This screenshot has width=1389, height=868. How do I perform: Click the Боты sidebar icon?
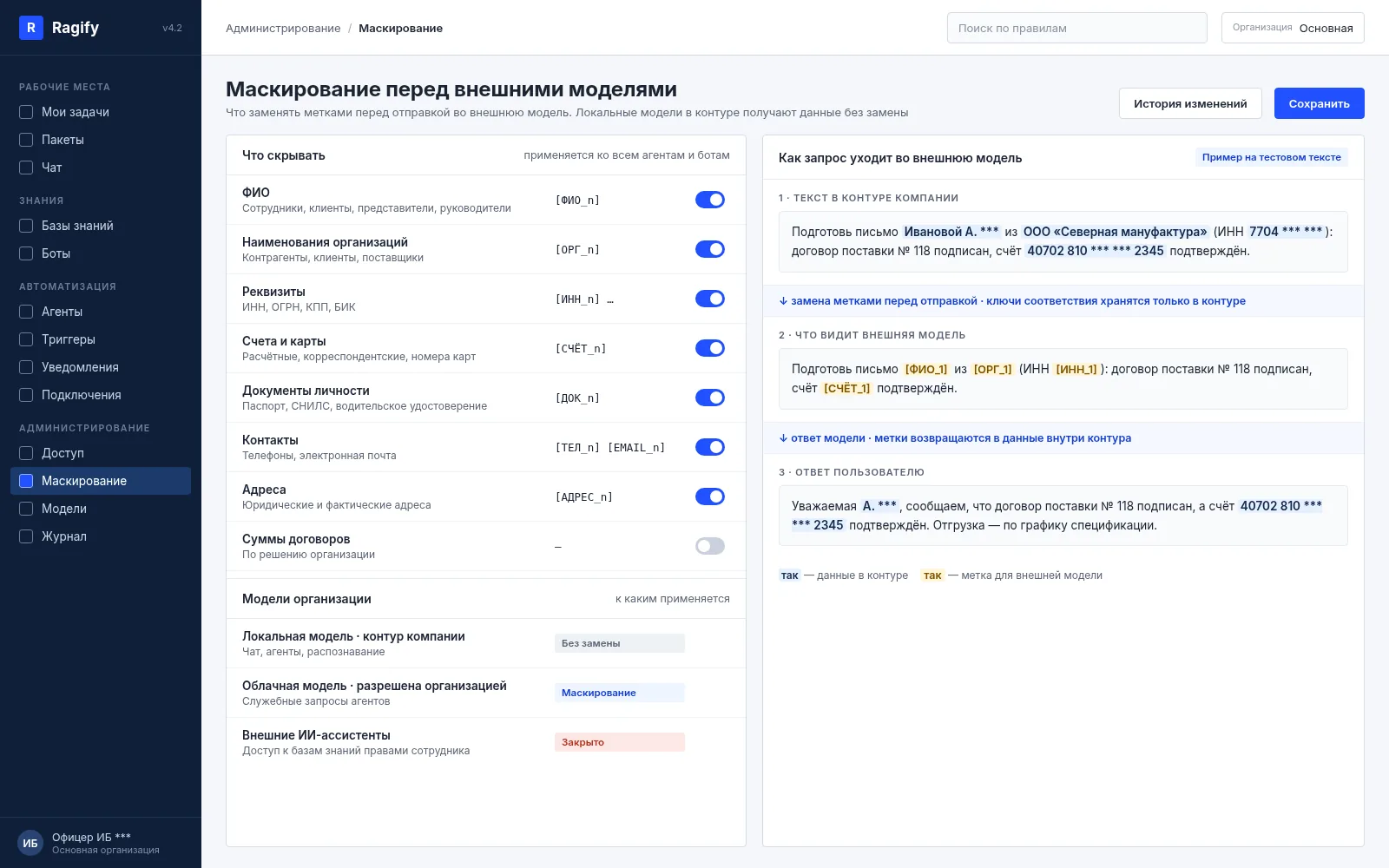coord(26,253)
